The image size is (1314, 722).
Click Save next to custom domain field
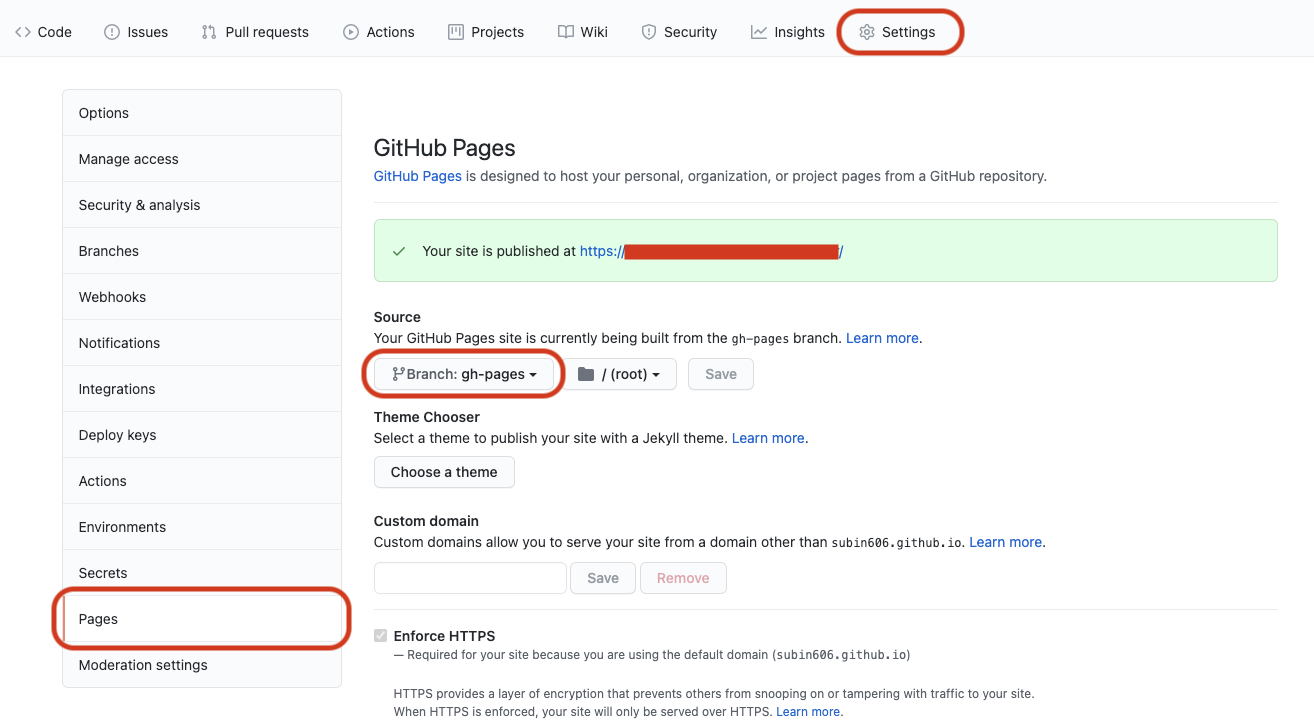click(x=603, y=578)
